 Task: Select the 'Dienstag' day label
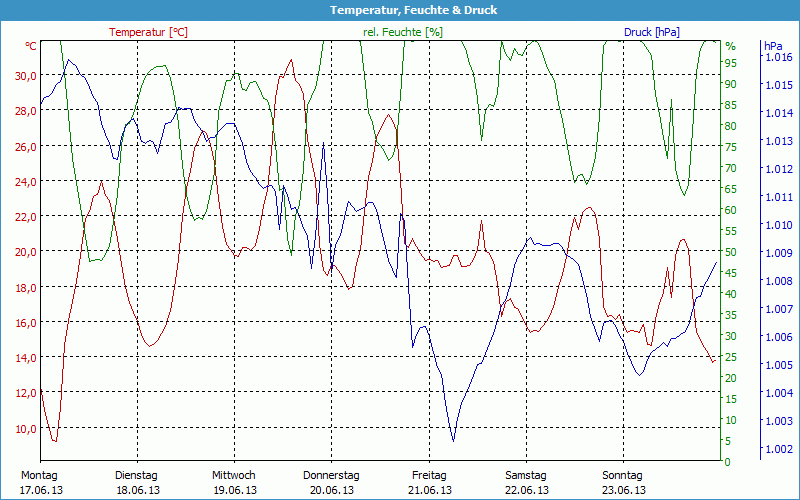click(136, 476)
